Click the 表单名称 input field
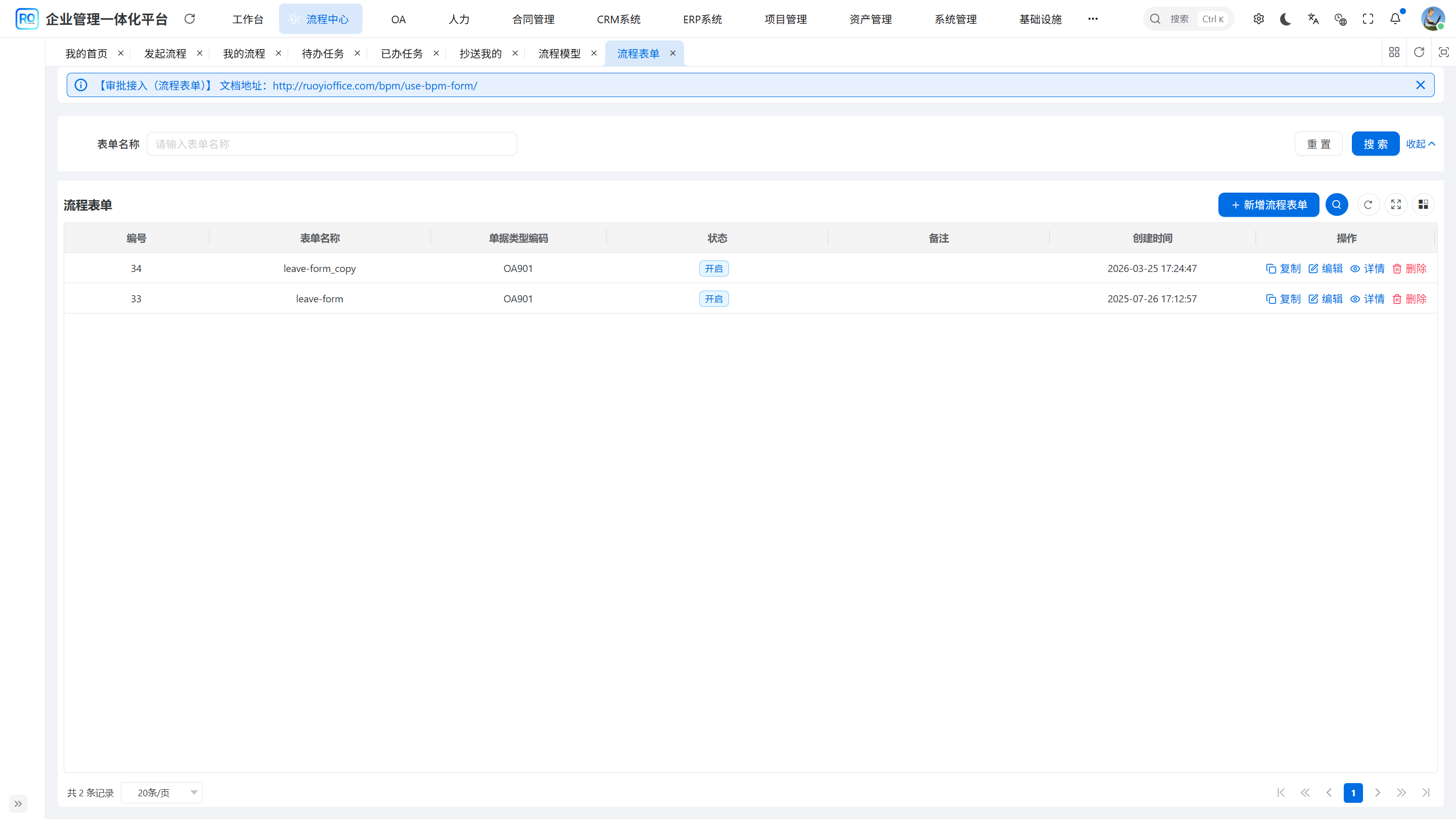The image size is (1456, 819). [331, 144]
